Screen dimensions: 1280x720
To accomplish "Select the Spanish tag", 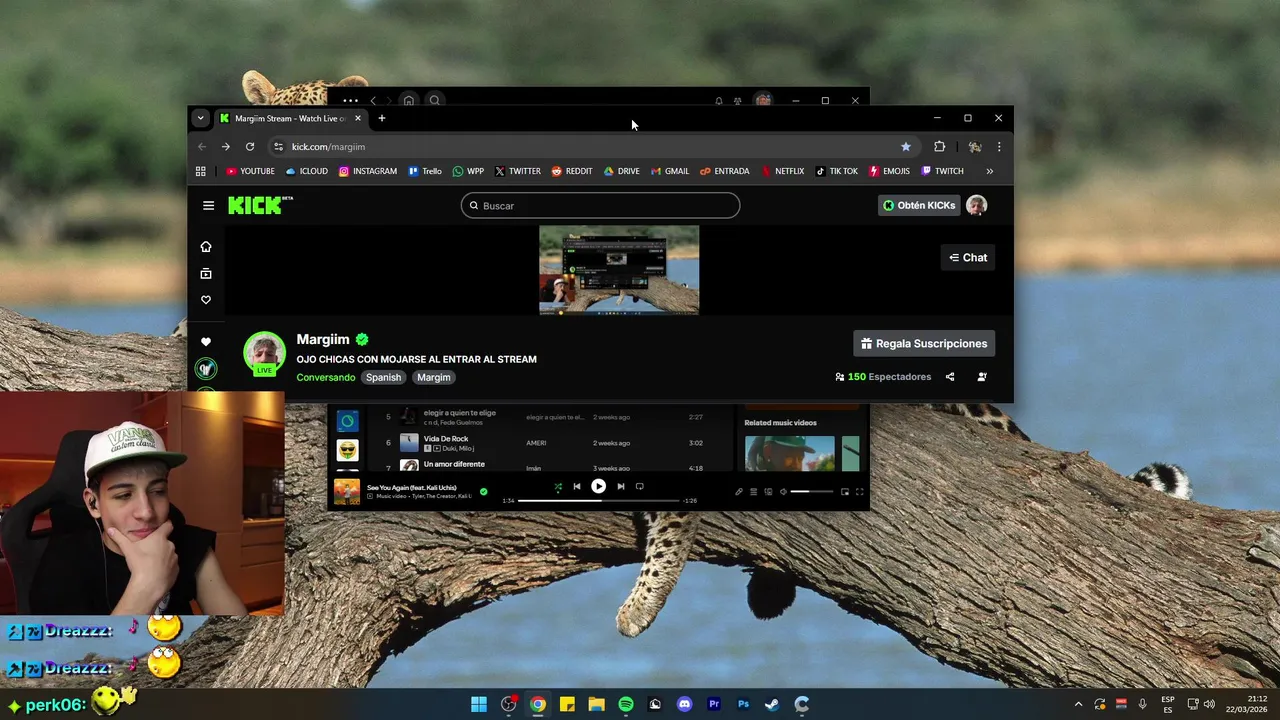I will [x=383, y=377].
